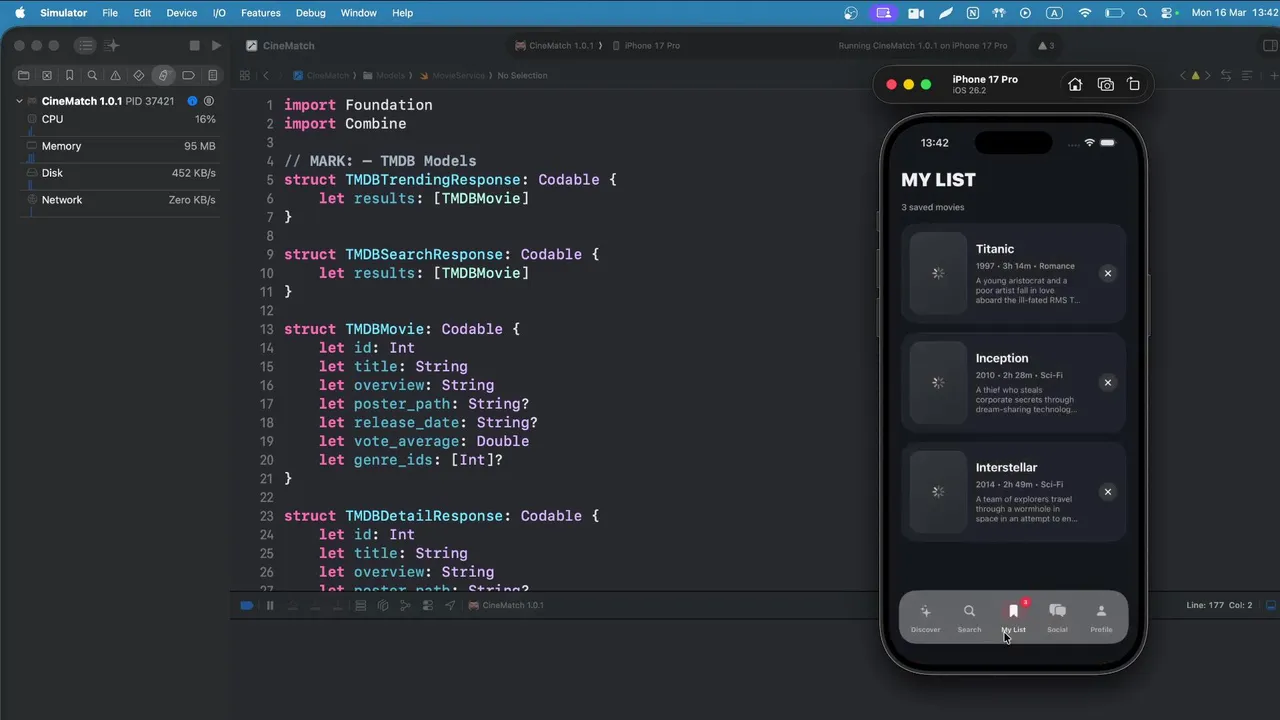1280x720 pixels.
Task: Tap the Inception poster thumbnail
Action: click(938, 382)
